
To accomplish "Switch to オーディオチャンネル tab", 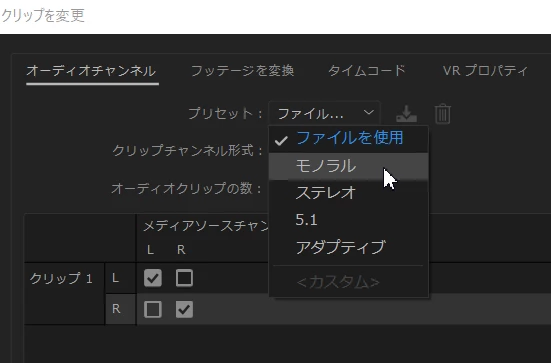I will tap(91, 71).
